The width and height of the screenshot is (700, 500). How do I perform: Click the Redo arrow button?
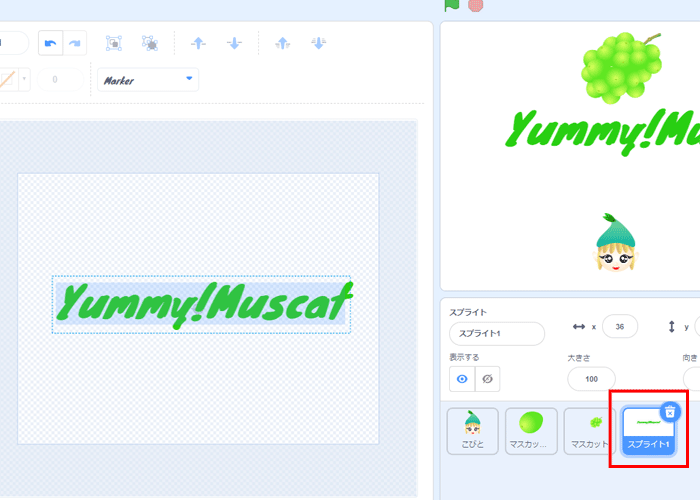click(x=75, y=43)
